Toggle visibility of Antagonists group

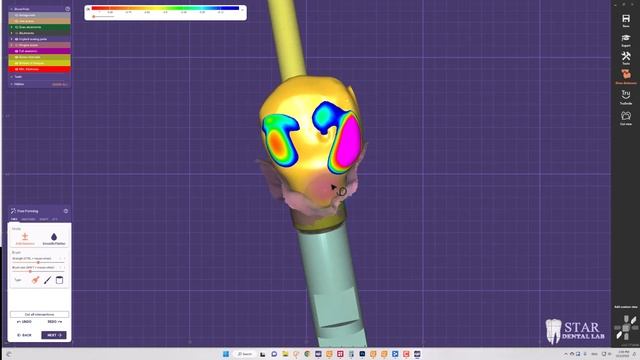coord(16,15)
